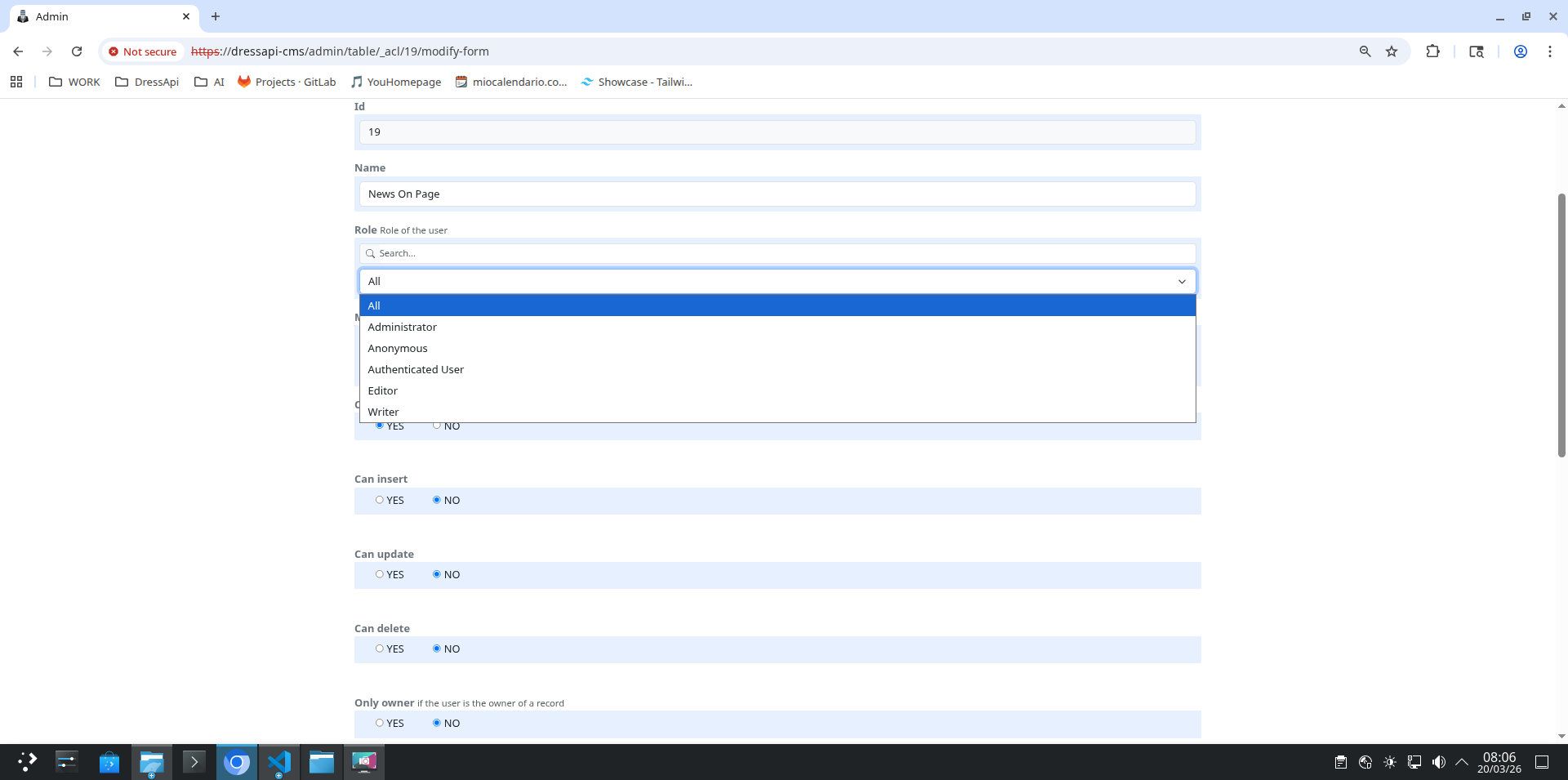Open the YouHomepage bookmark

pyautogui.click(x=396, y=82)
